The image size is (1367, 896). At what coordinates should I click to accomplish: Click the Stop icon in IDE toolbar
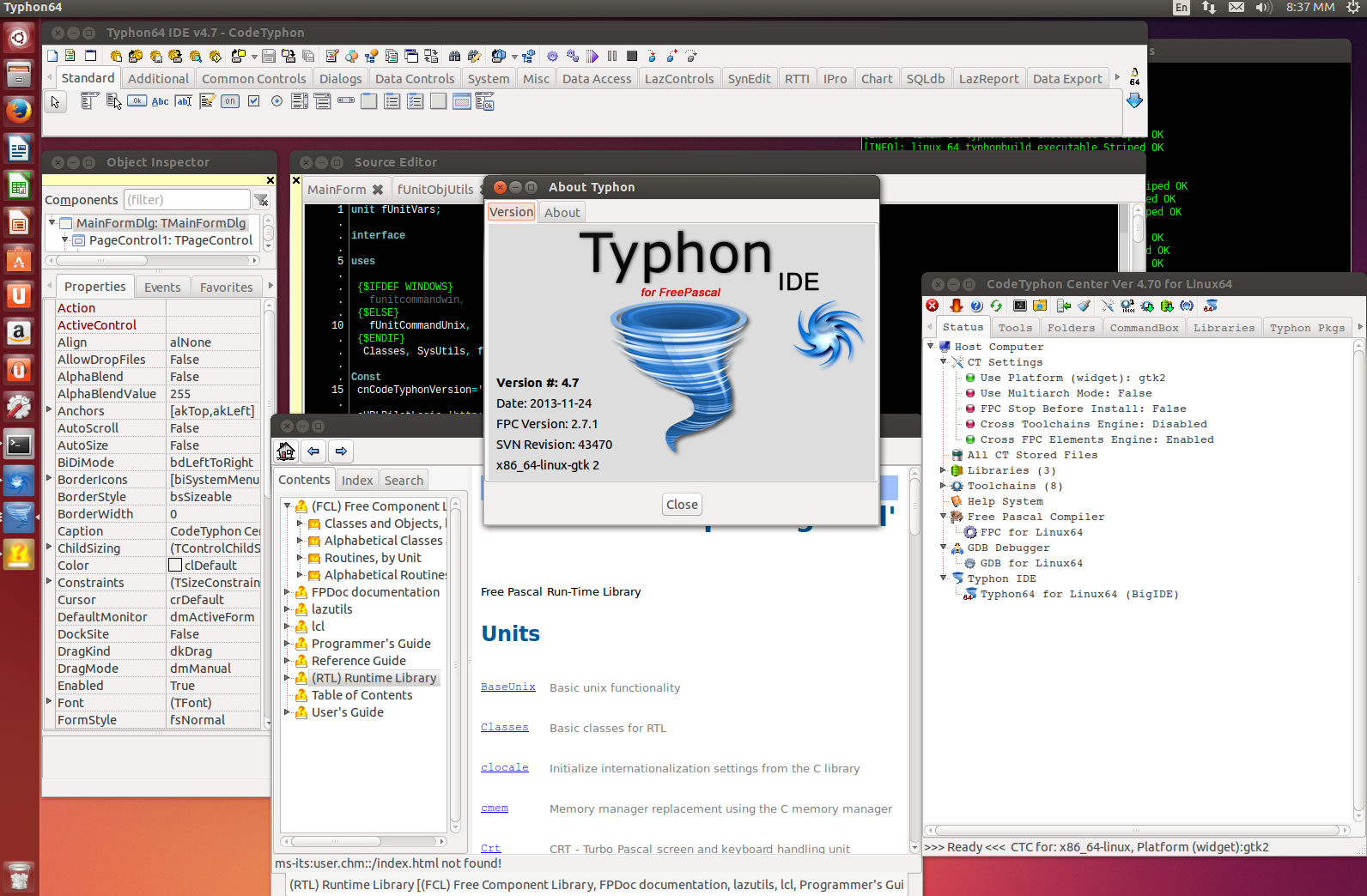[x=632, y=56]
